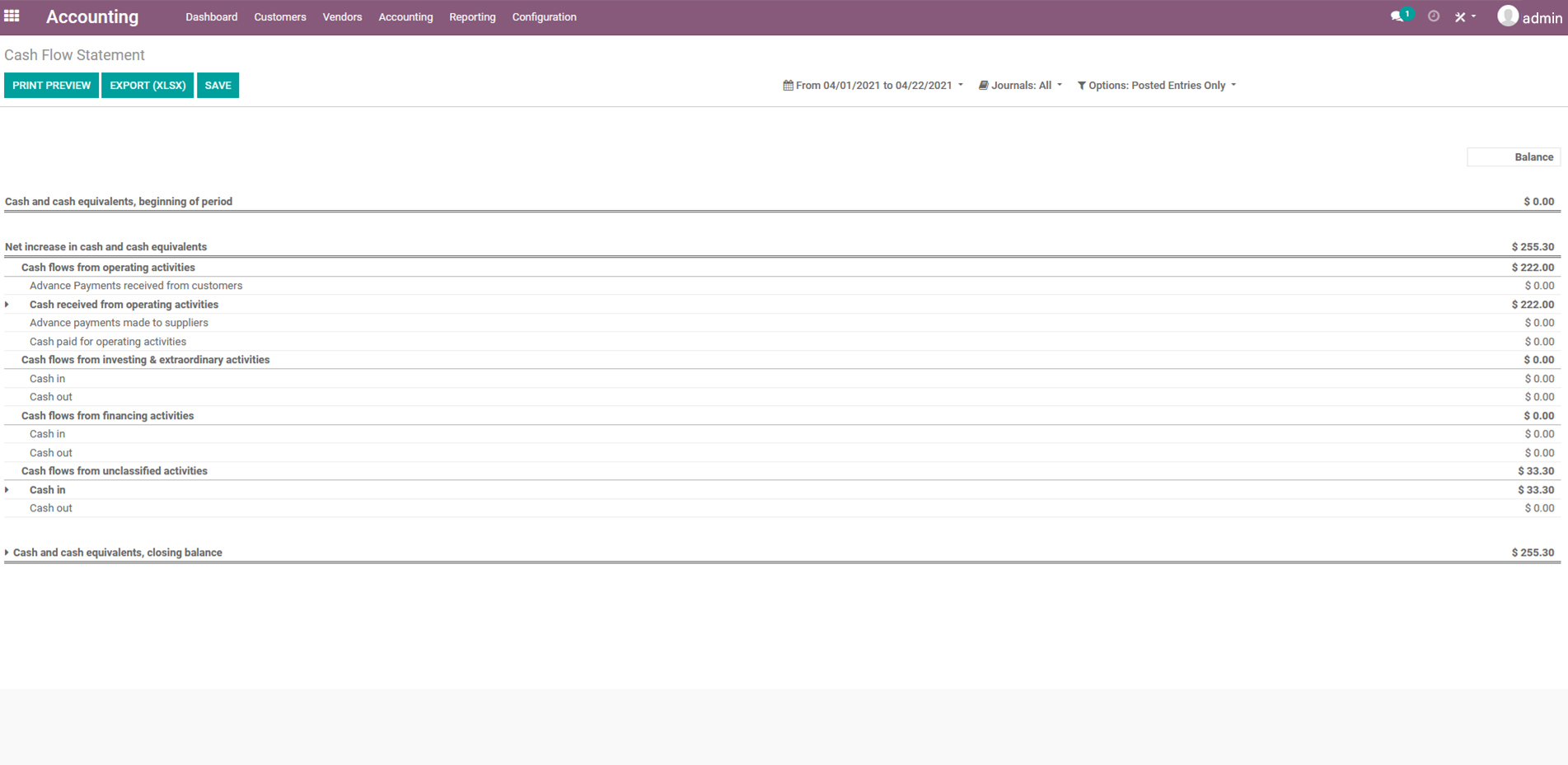Open the Configuration menu
The height and width of the screenshot is (765, 1568).
click(544, 17)
